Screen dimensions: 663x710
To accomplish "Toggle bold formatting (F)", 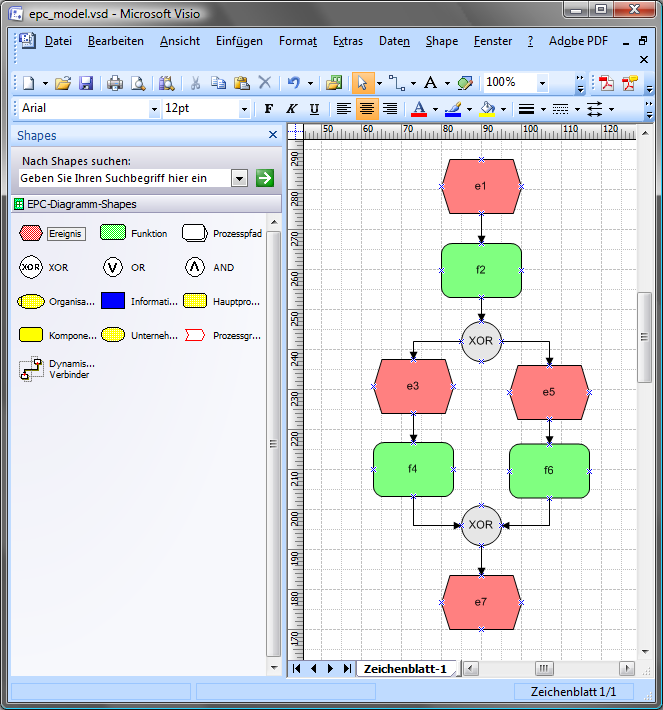I will (x=269, y=109).
